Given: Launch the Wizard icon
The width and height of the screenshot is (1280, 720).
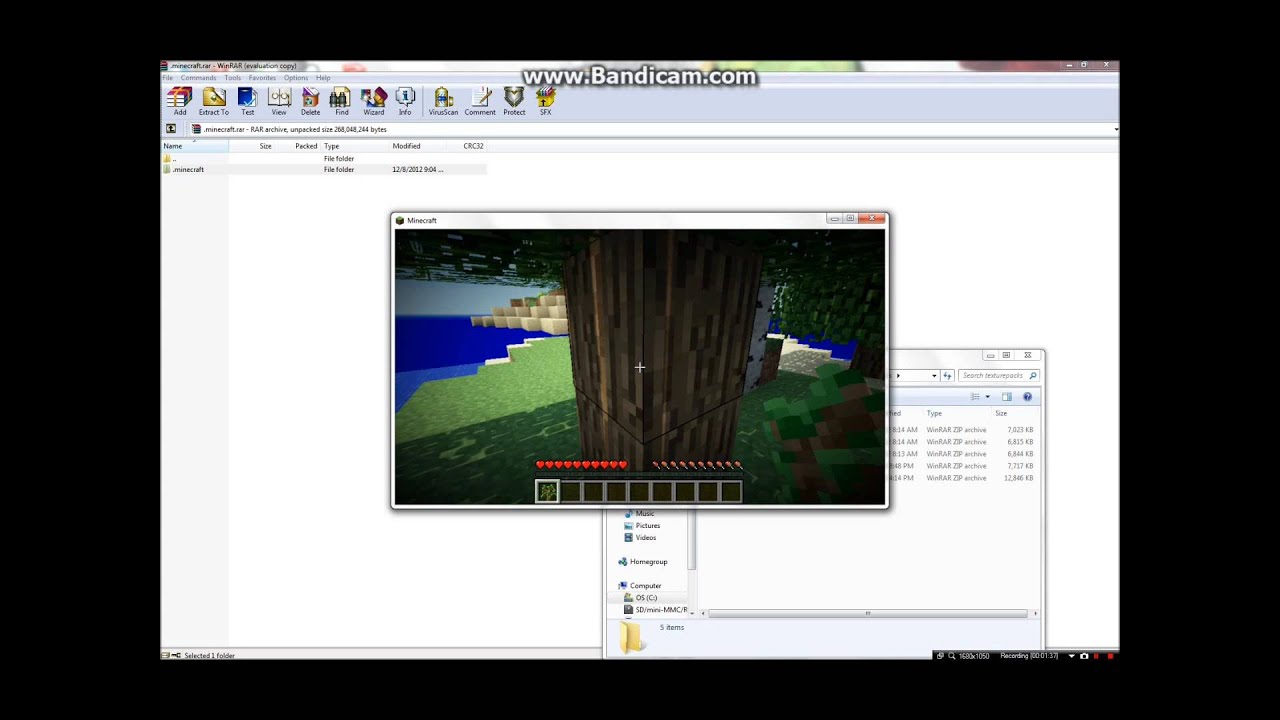Looking at the screenshot, I should 374,101.
